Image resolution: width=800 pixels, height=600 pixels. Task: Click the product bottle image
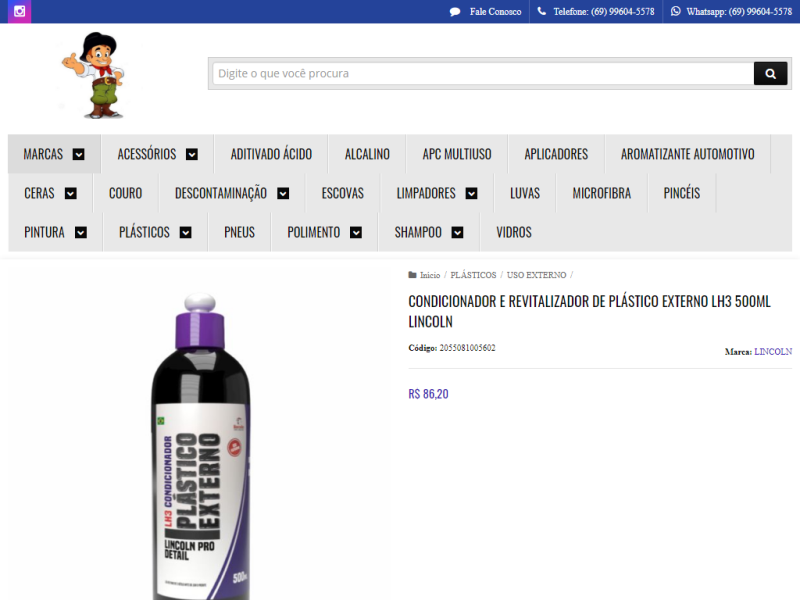point(201,446)
